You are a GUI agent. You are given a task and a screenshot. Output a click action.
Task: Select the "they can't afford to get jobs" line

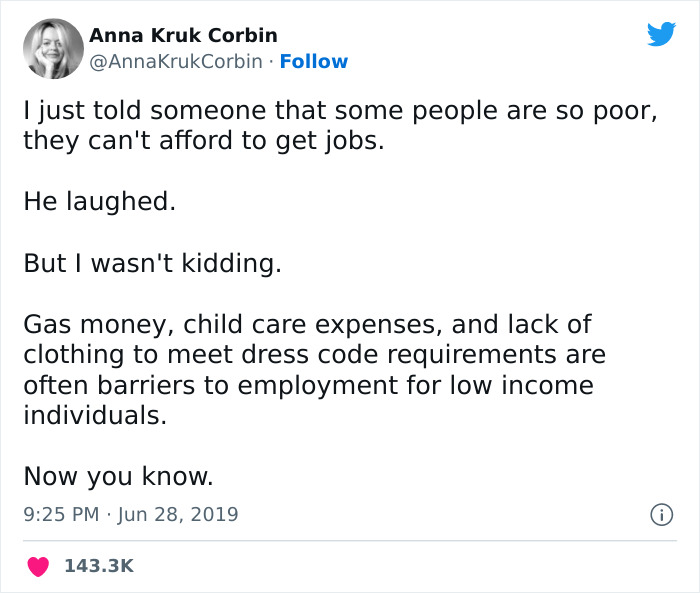[x=203, y=140]
